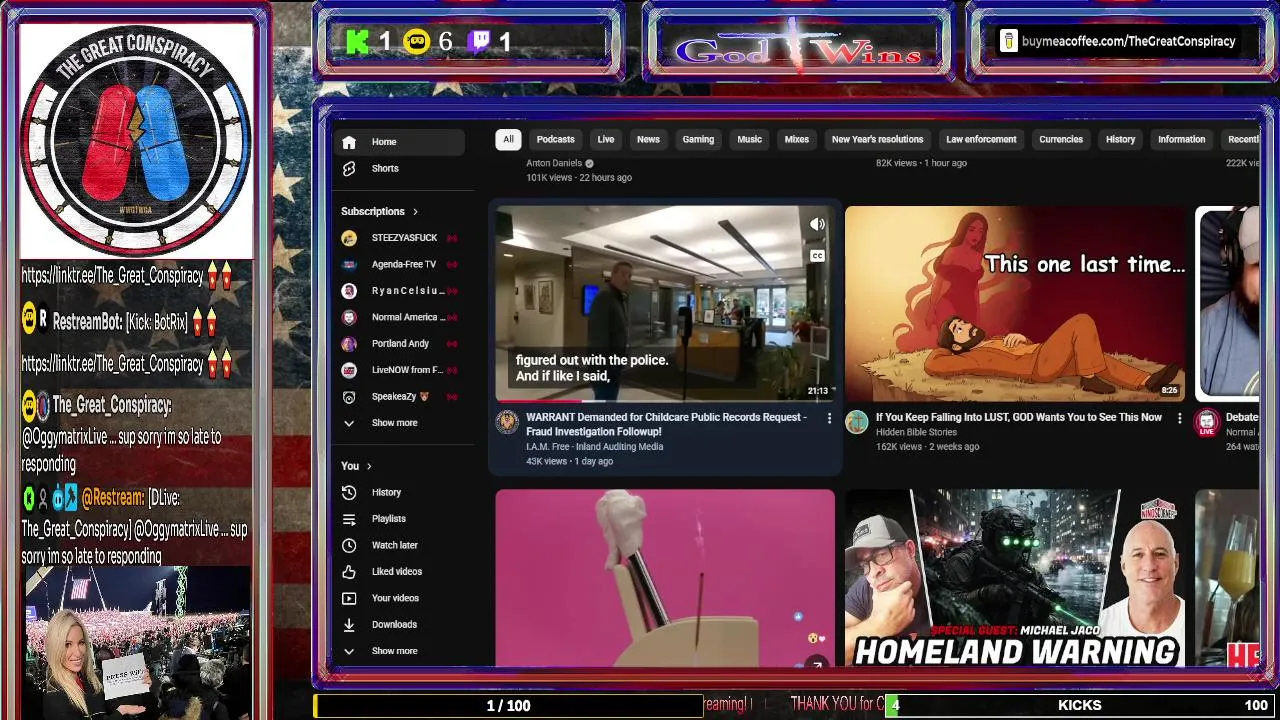
Task: Open the This one last time thumbnail
Action: click(1015, 304)
